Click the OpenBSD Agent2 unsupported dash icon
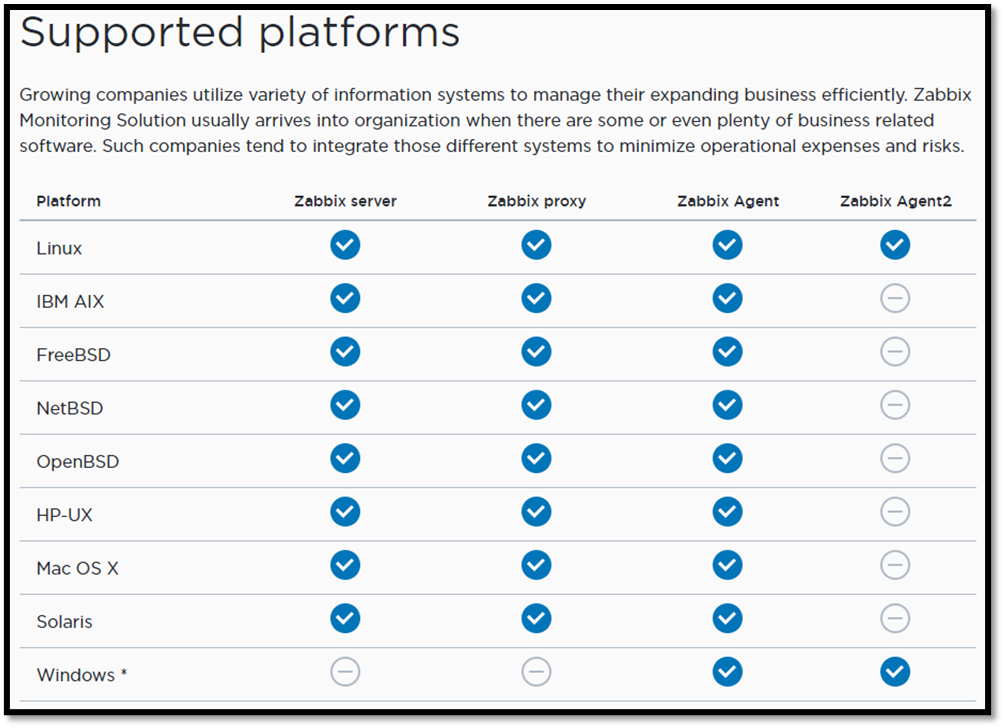This screenshot has width=1004, height=728. (895, 458)
